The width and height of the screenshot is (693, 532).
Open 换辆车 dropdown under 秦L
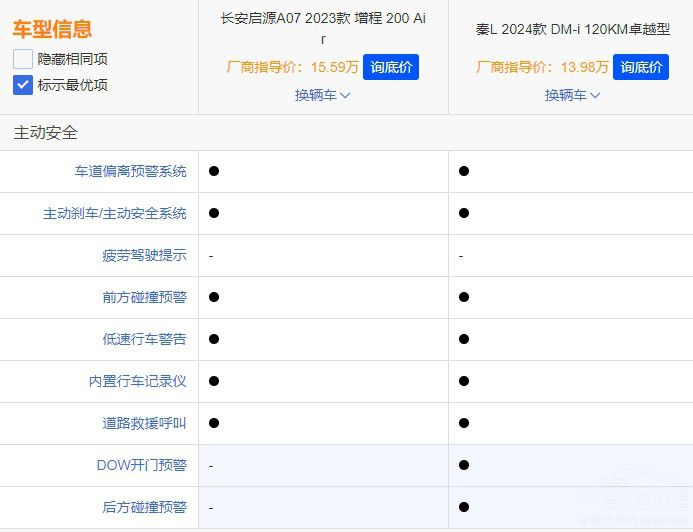572,95
